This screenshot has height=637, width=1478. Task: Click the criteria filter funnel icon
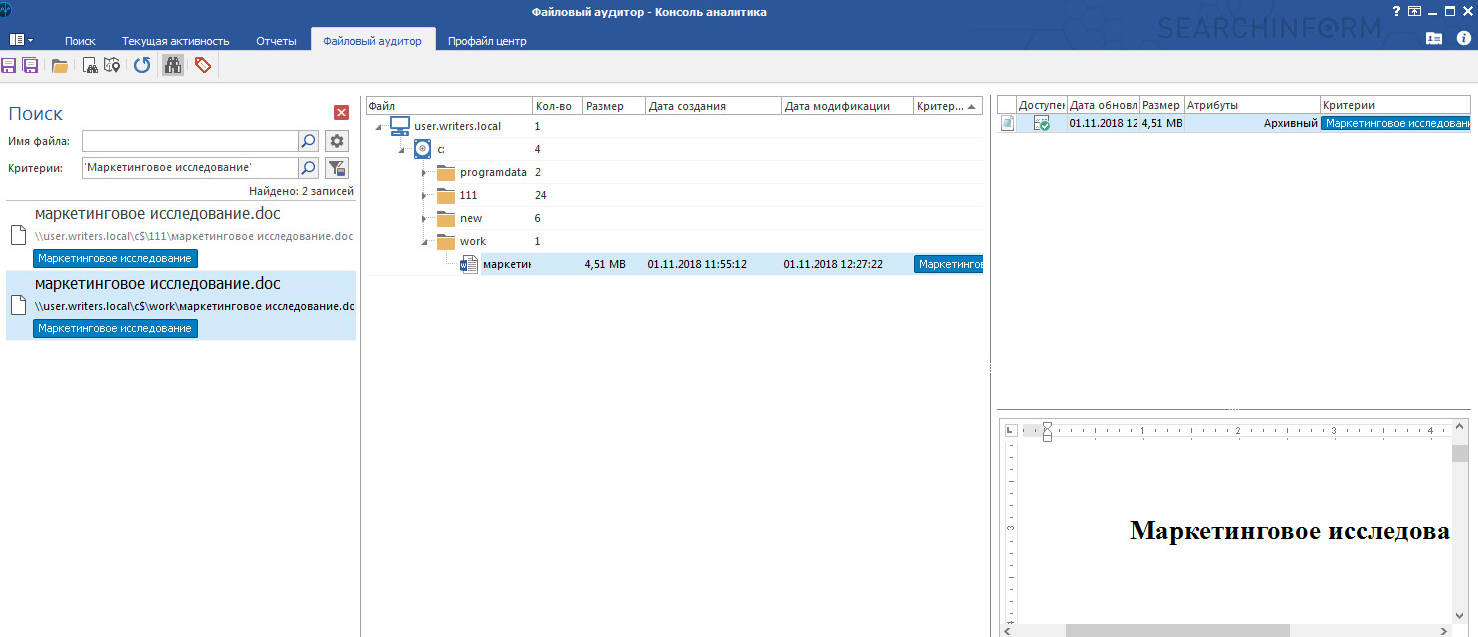(337, 168)
